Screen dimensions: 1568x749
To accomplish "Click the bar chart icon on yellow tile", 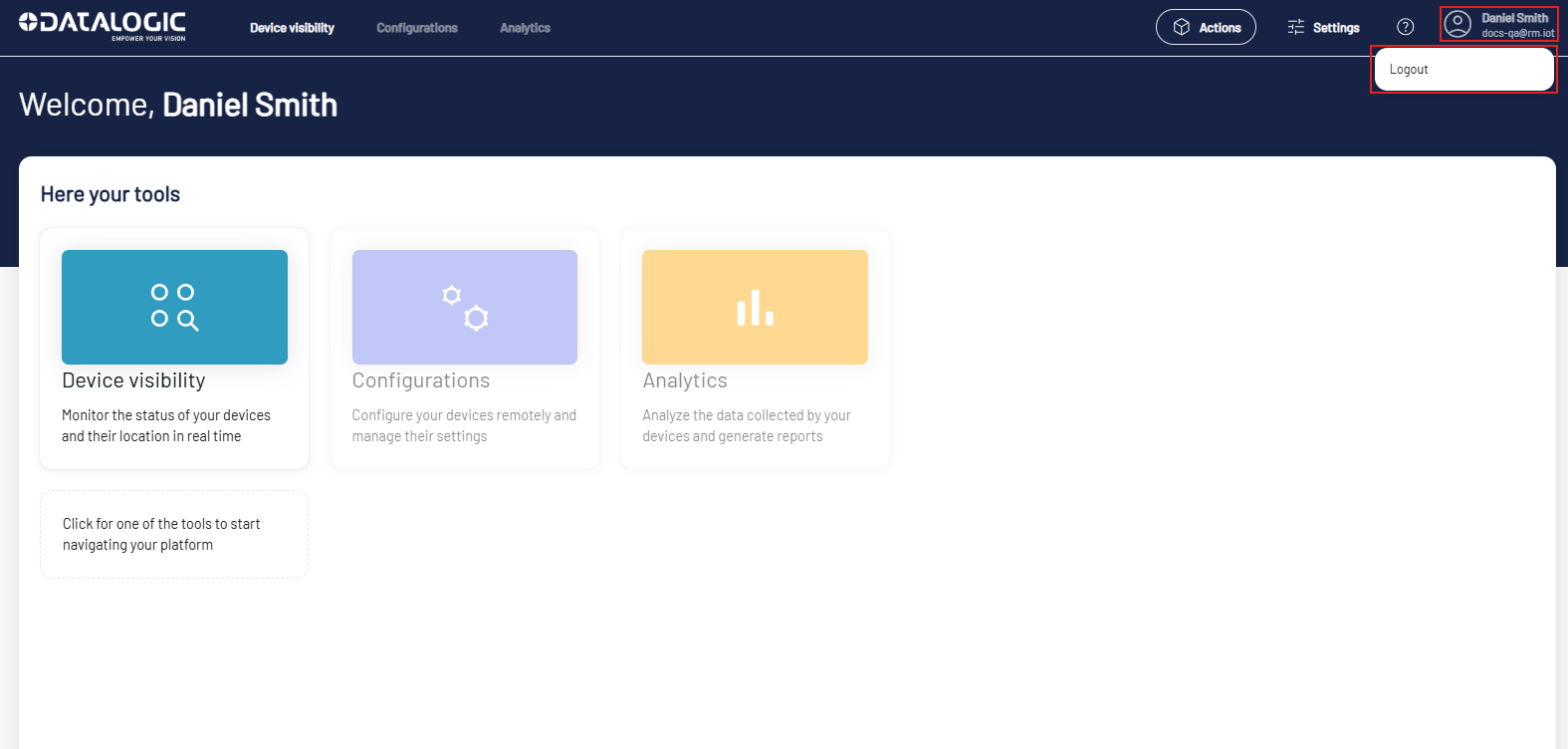I will coord(755,307).
